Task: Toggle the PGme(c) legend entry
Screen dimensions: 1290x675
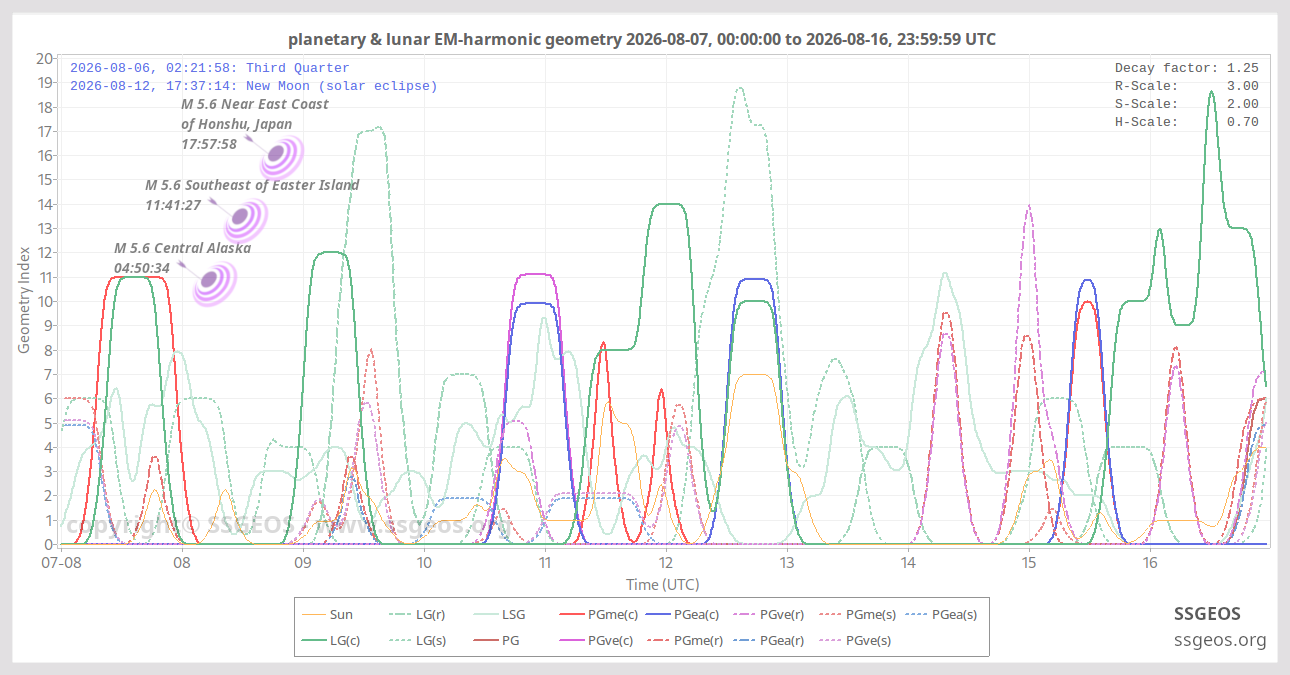Action: [x=598, y=615]
